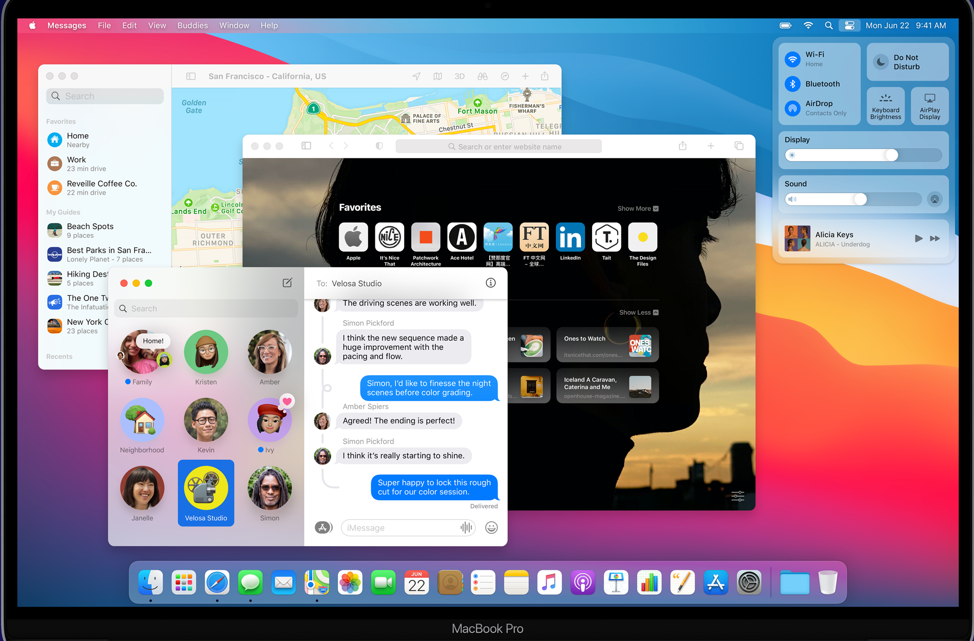This screenshot has width=974, height=641.
Task: Toggle Bluetooth in Control Center
Action: pyautogui.click(x=792, y=84)
